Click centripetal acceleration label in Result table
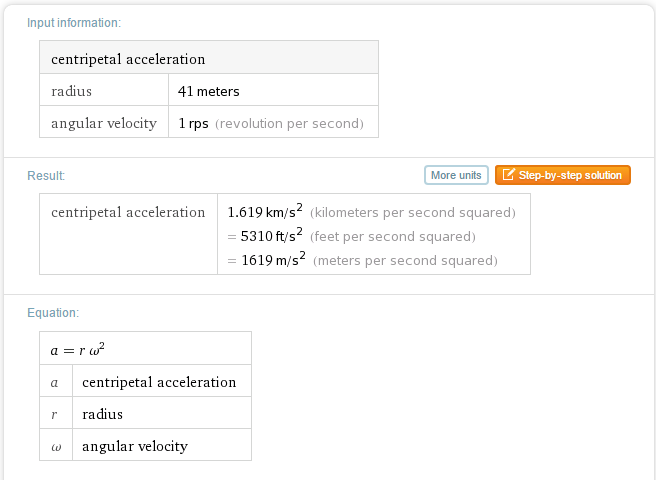 pyautogui.click(x=128, y=212)
